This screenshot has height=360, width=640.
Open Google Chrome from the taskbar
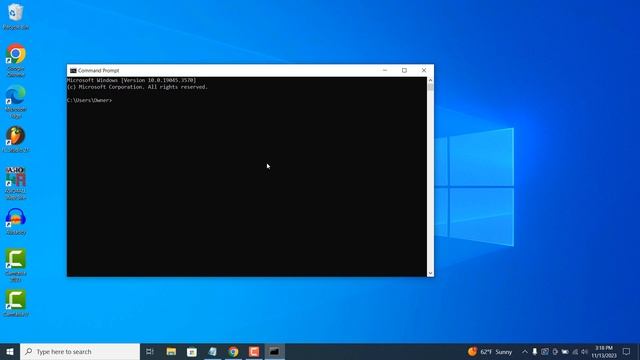[233, 351]
